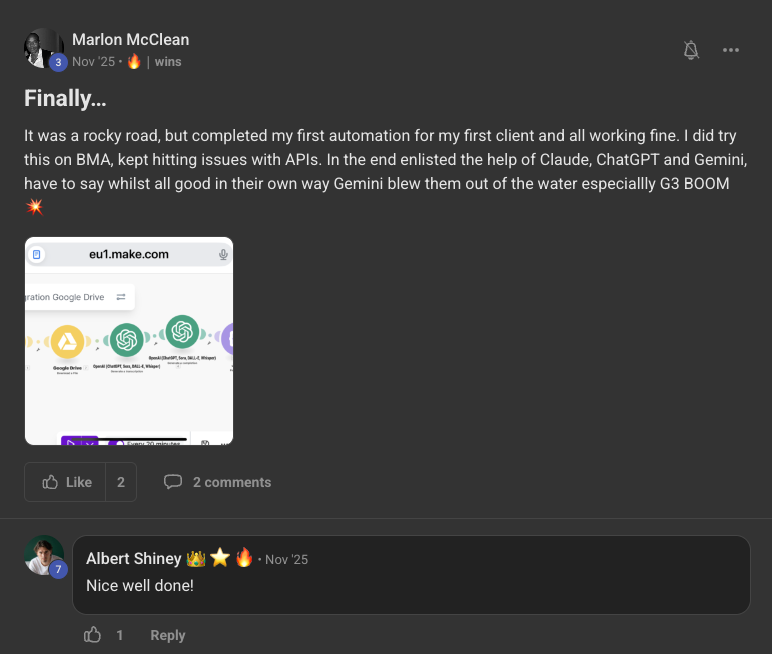Click Marlon McClean's profile avatar

click(43, 48)
